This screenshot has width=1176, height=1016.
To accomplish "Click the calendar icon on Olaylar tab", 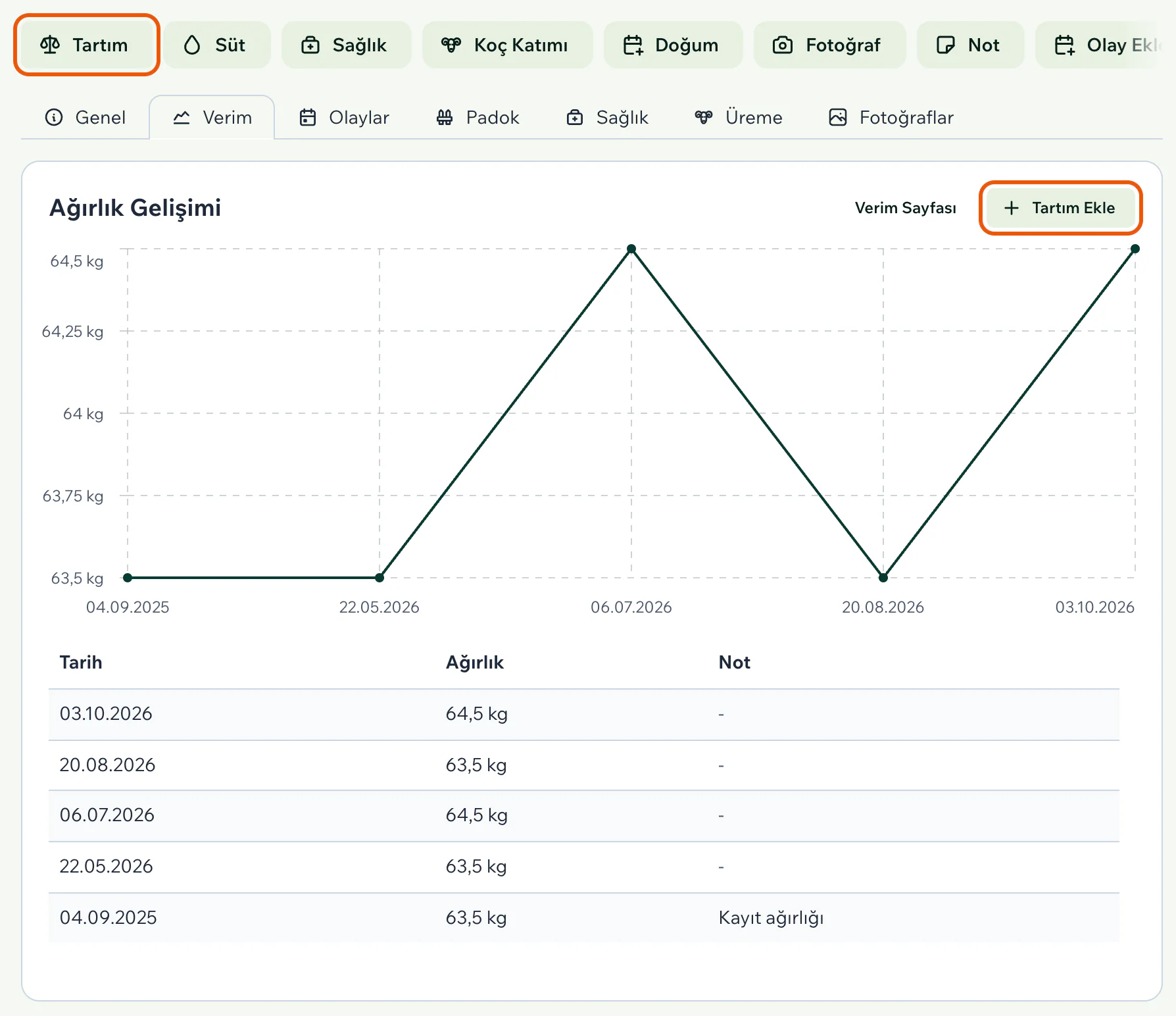I will 308,117.
